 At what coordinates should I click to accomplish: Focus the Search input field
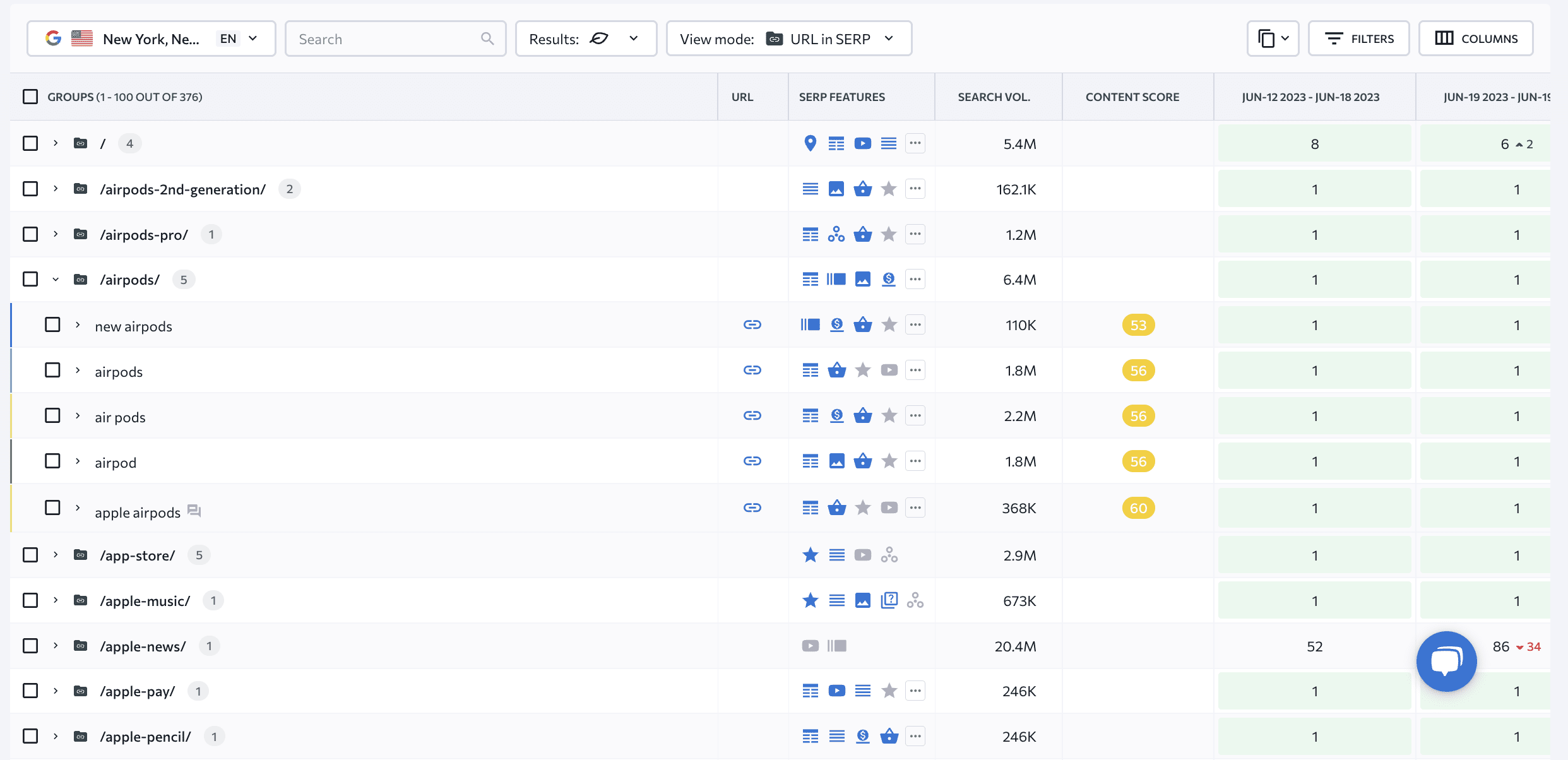396,39
